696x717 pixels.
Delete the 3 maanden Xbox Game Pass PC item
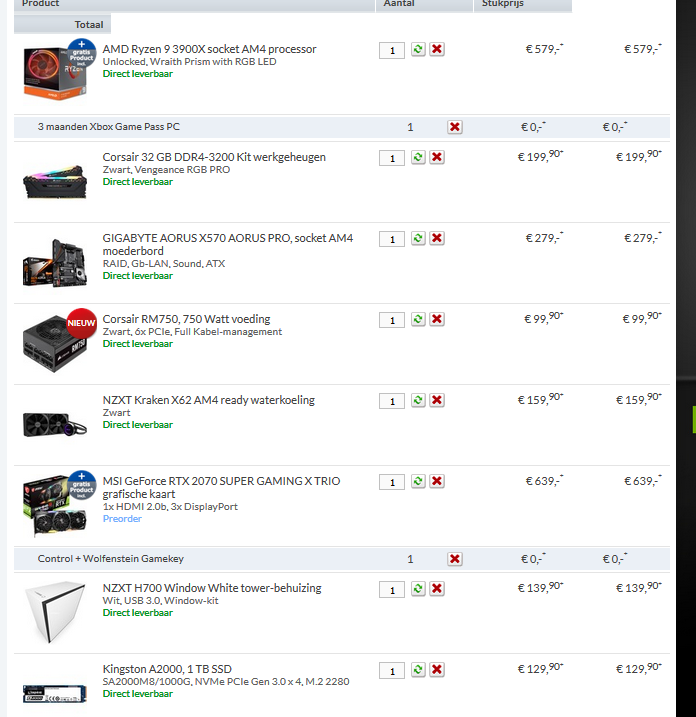pyautogui.click(x=455, y=127)
